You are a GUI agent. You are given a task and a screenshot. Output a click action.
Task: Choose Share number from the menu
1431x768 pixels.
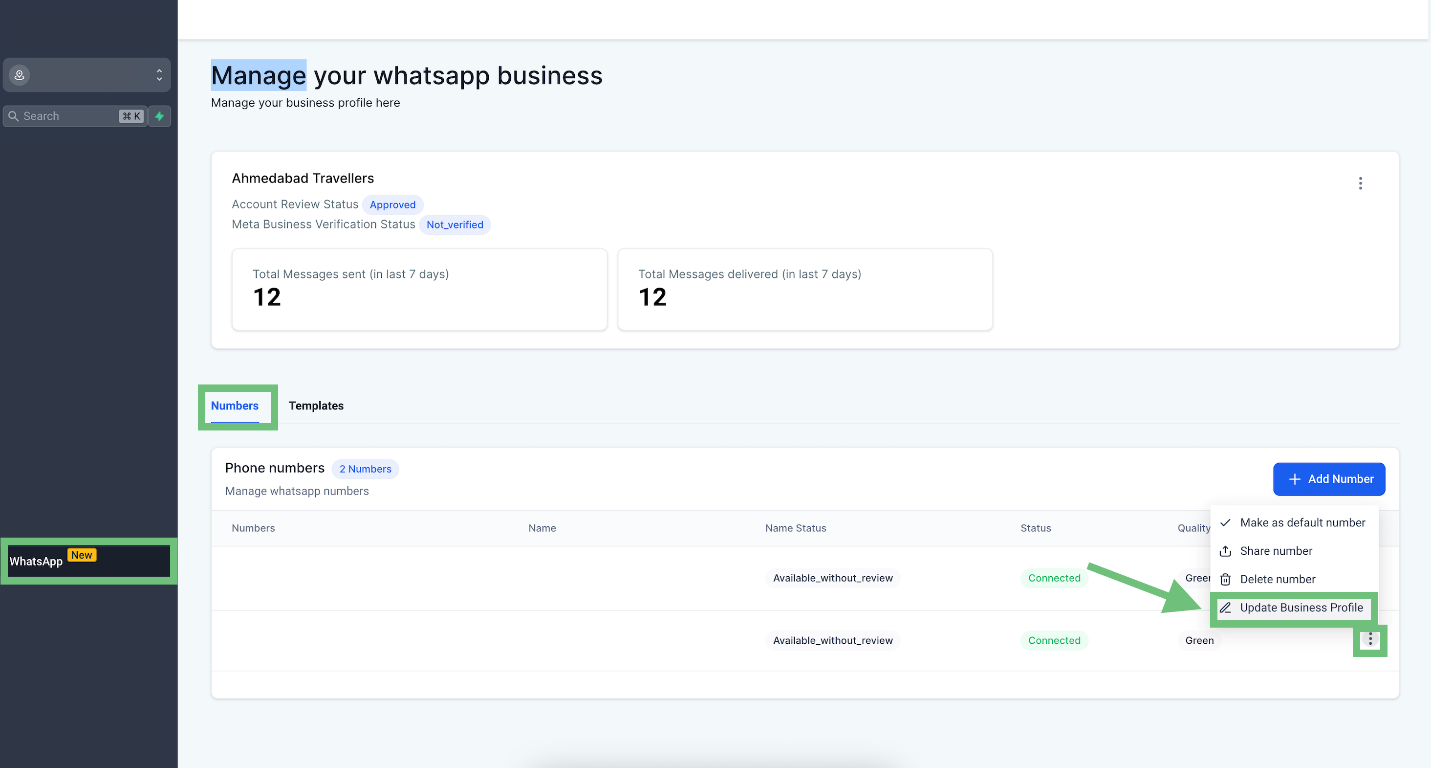point(1293,551)
